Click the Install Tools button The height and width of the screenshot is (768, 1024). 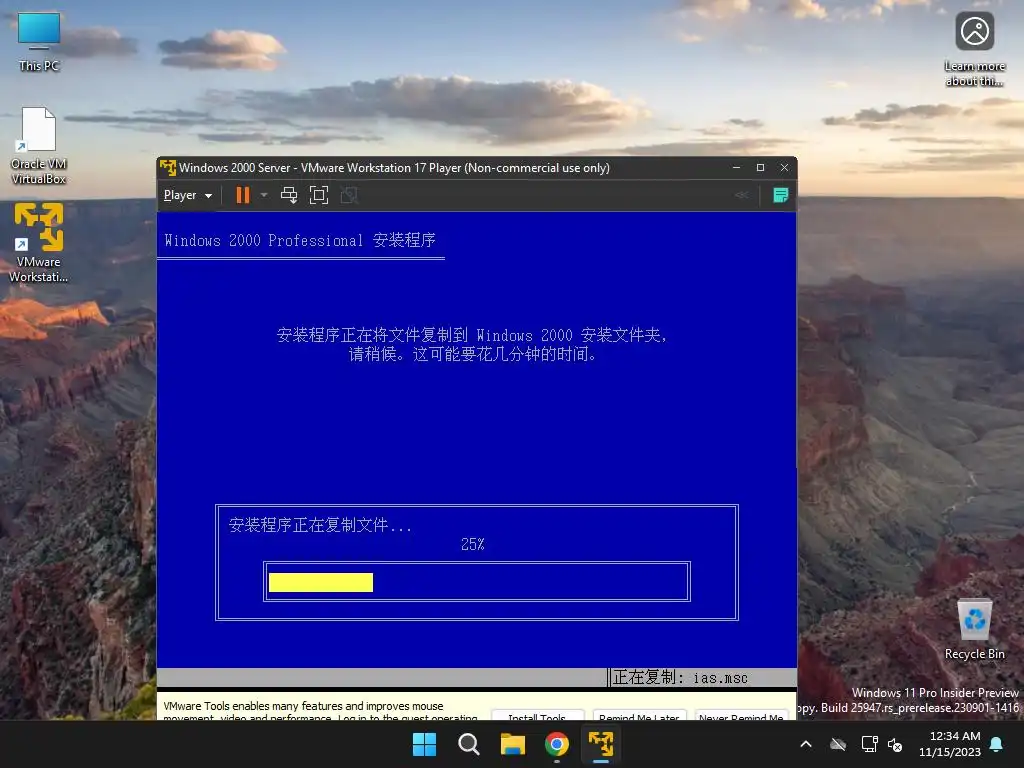click(x=537, y=715)
